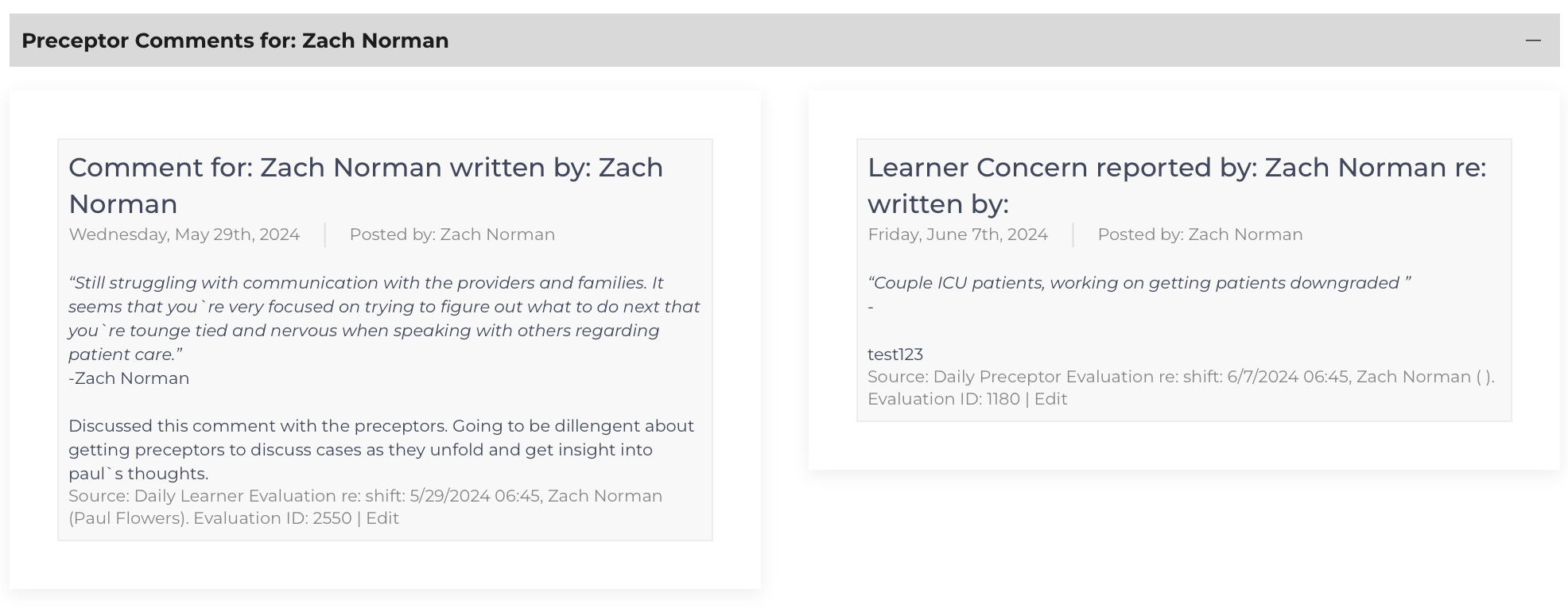The width and height of the screenshot is (1568, 616).
Task: Click the test123 response text
Action: coord(895,354)
